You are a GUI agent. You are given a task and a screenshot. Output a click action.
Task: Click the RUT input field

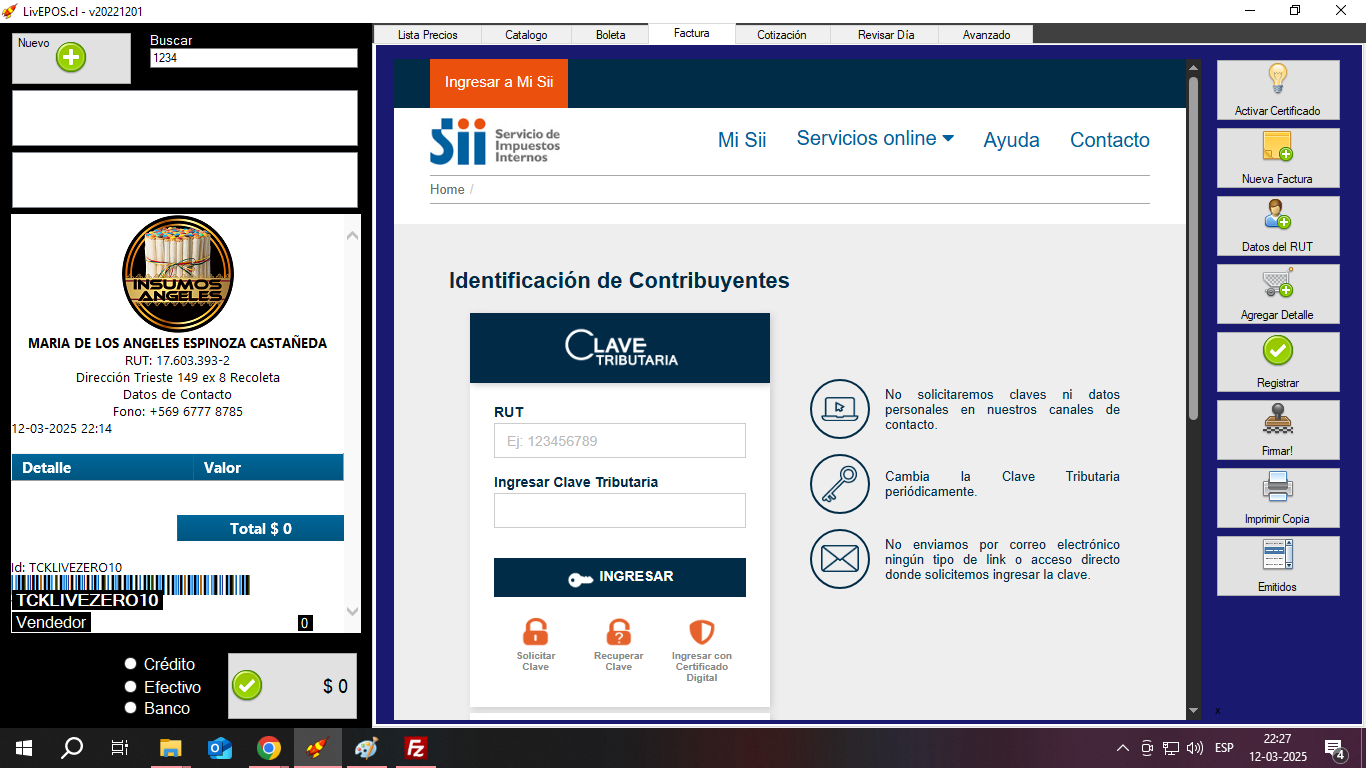click(x=620, y=441)
